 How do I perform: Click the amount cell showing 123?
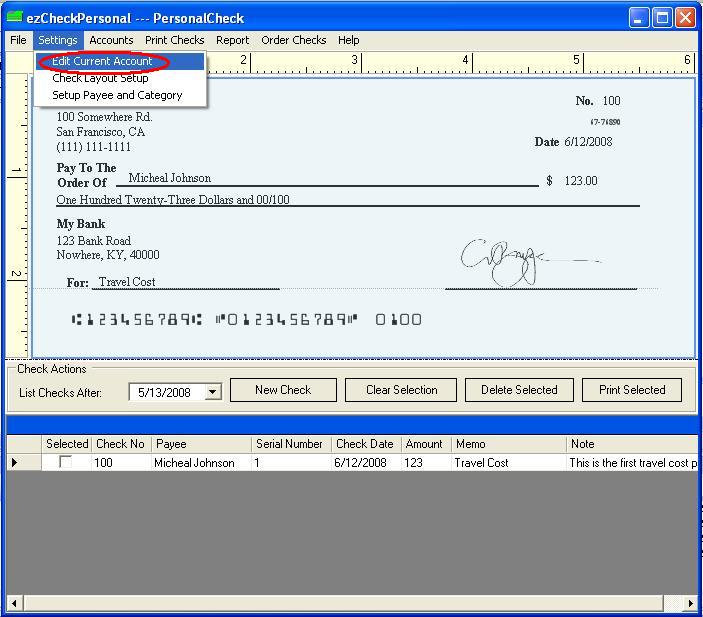coord(426,463)
